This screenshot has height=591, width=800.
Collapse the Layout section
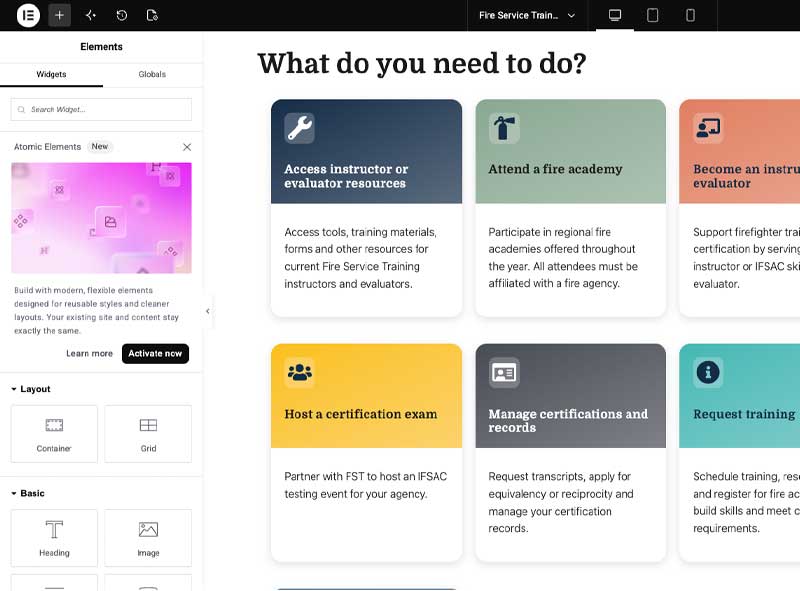[31, 389]
